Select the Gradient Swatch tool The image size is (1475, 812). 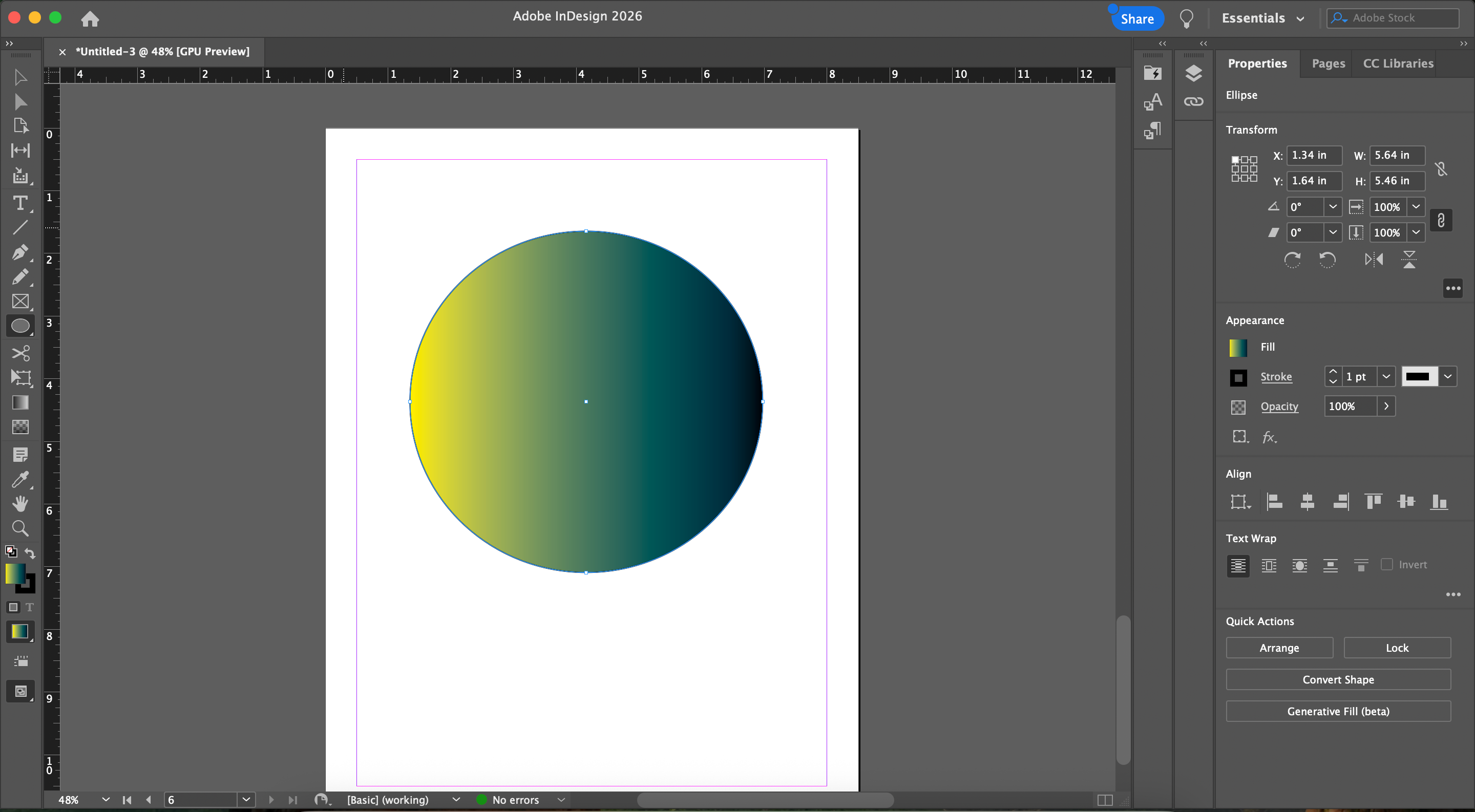[20, 402]
